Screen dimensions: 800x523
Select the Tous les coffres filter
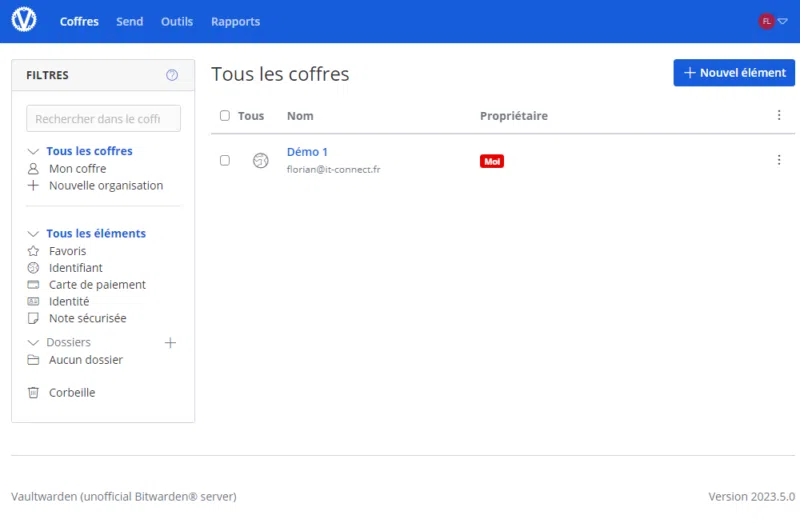[89, 151]
